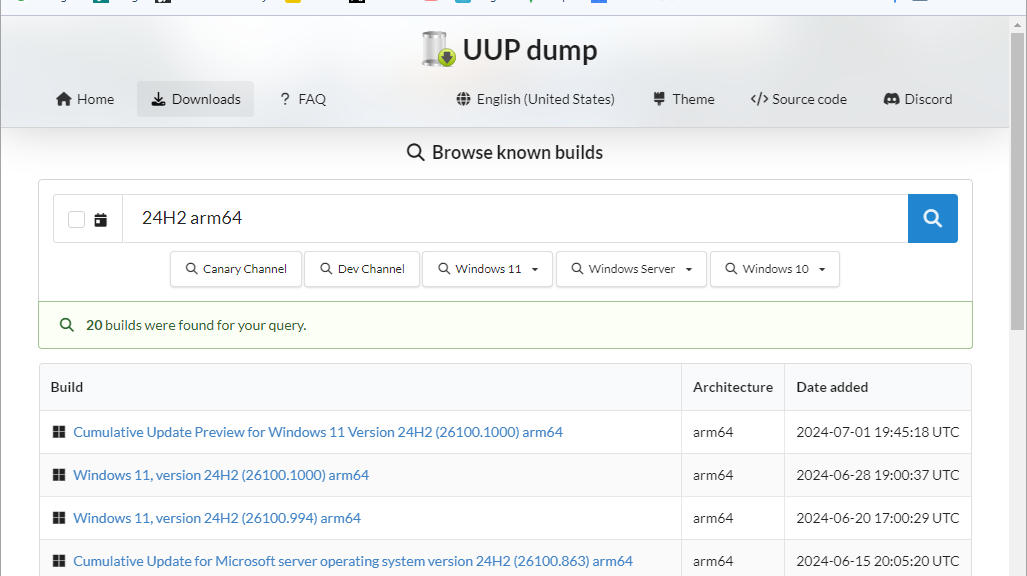Click the search field containing 24H2 arm64
Viewport: 1027px width, 576px height.
pyautogui.click(x=515, y=218)
